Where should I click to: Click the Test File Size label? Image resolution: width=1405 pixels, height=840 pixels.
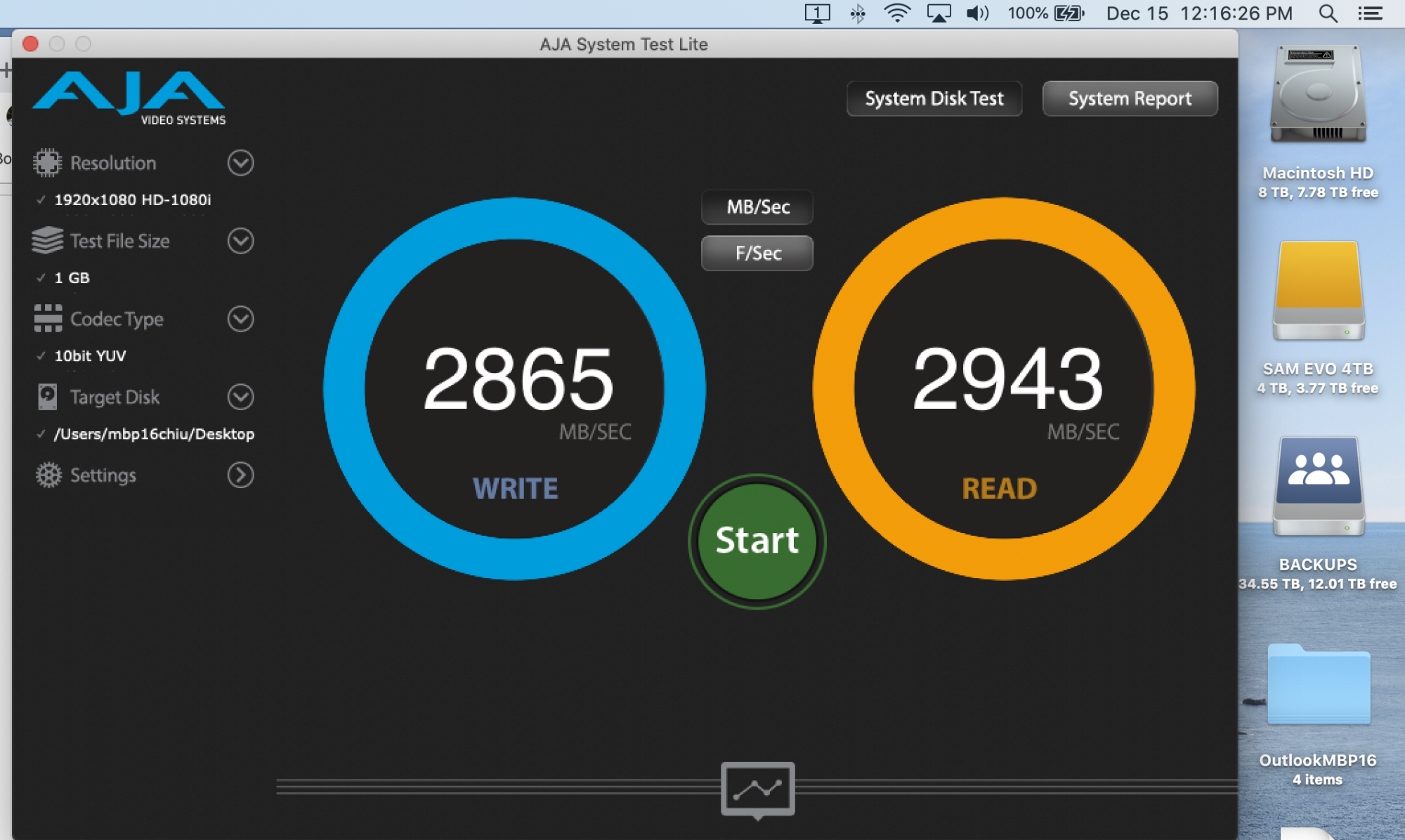[120, 241]
